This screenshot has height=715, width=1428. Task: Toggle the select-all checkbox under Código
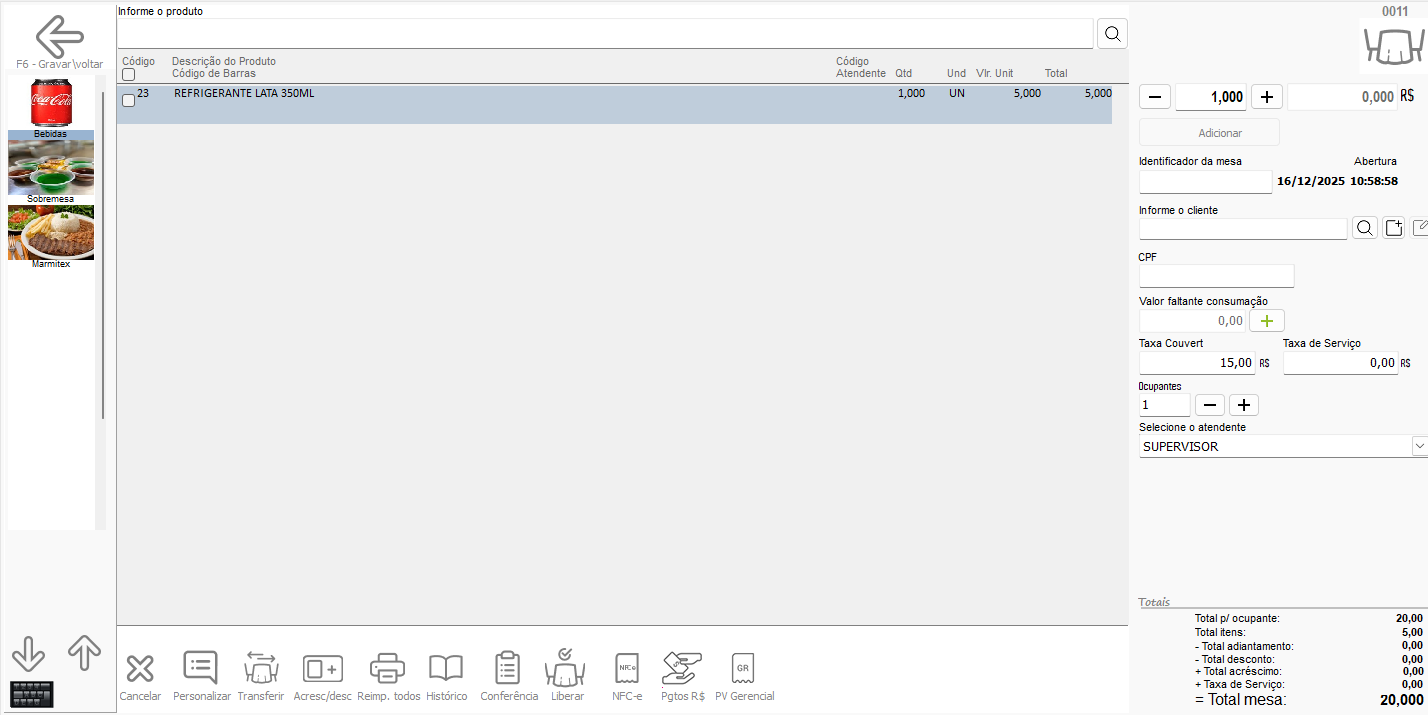click(x=128, y=75)
